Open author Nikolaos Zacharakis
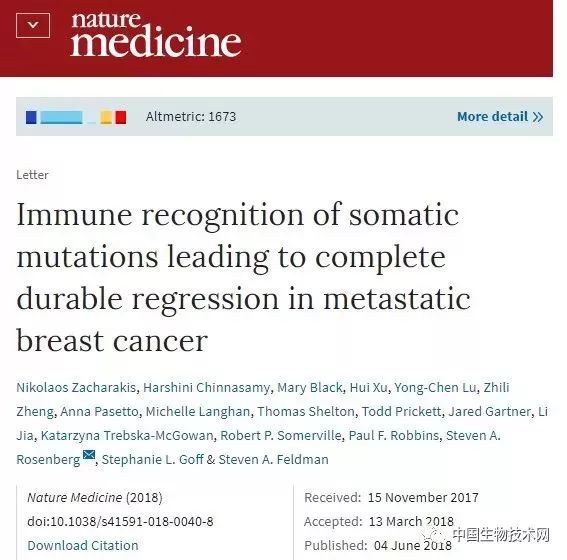Viewport: 567px width, 560px height. coord(76,388)
